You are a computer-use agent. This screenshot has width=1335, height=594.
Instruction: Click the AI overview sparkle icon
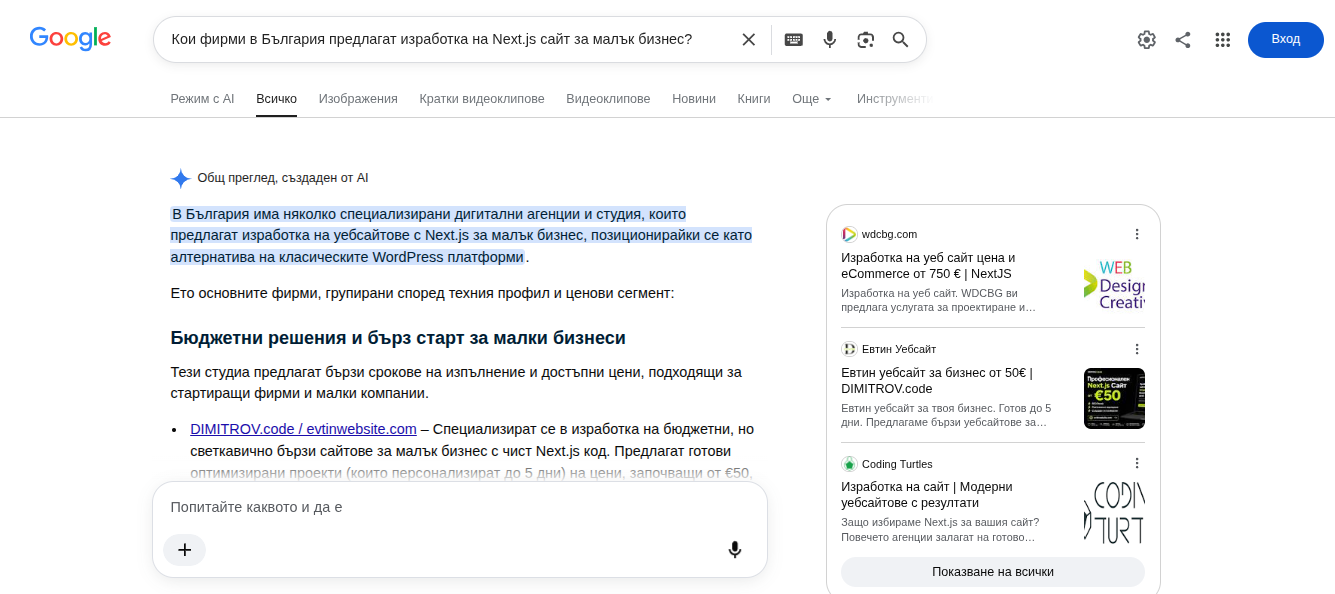pos(180,179)
